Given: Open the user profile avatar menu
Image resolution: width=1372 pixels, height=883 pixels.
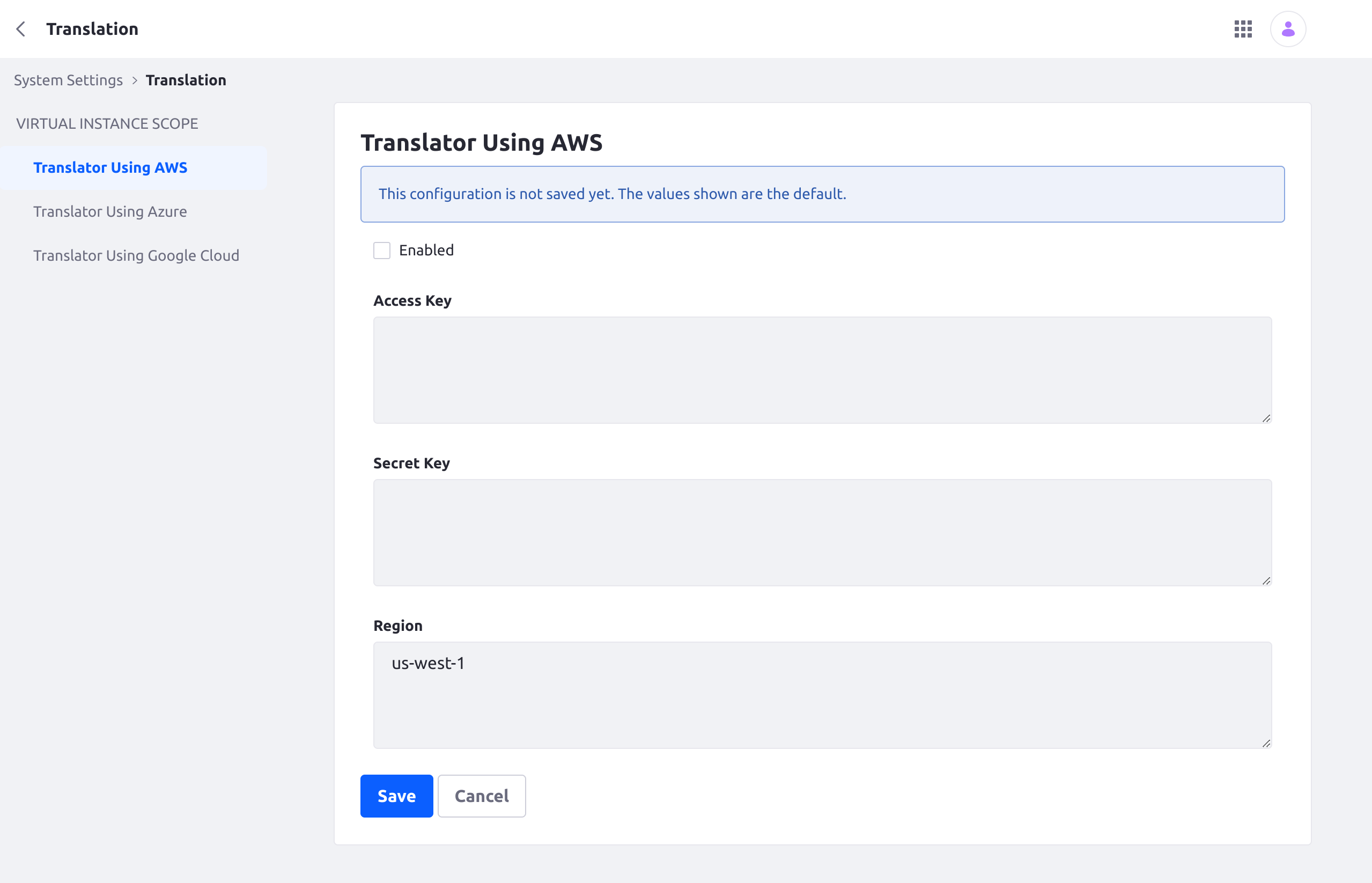Looking at the screenshot, I should pos(1288,28).
